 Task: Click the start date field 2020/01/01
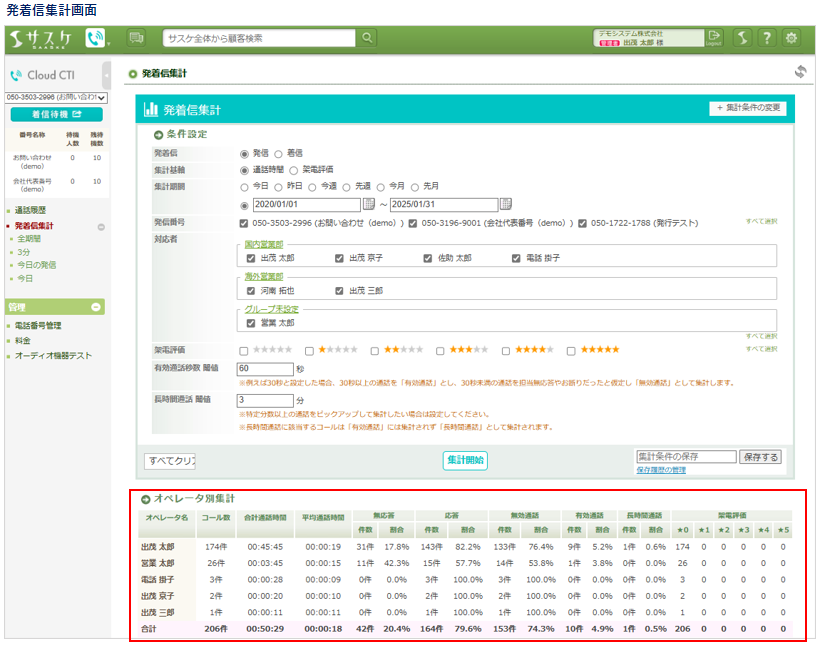[306, 205]
